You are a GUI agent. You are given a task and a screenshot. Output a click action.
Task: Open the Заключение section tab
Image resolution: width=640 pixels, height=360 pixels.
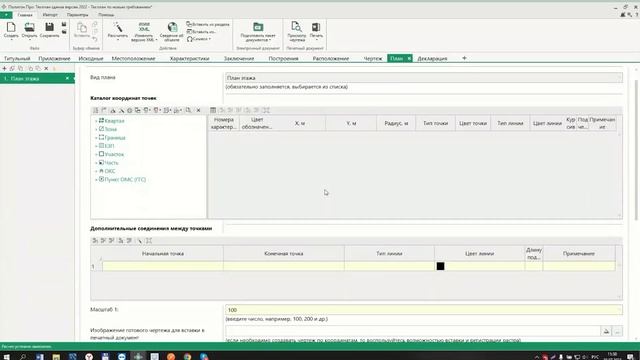click(239, 59)
